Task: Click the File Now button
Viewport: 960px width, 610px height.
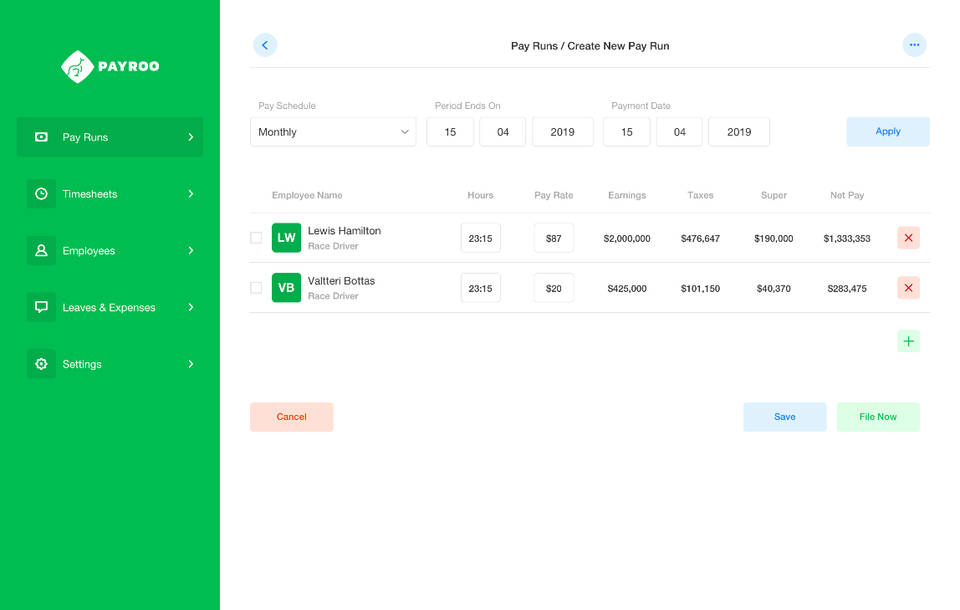Action: coord(878,416)
